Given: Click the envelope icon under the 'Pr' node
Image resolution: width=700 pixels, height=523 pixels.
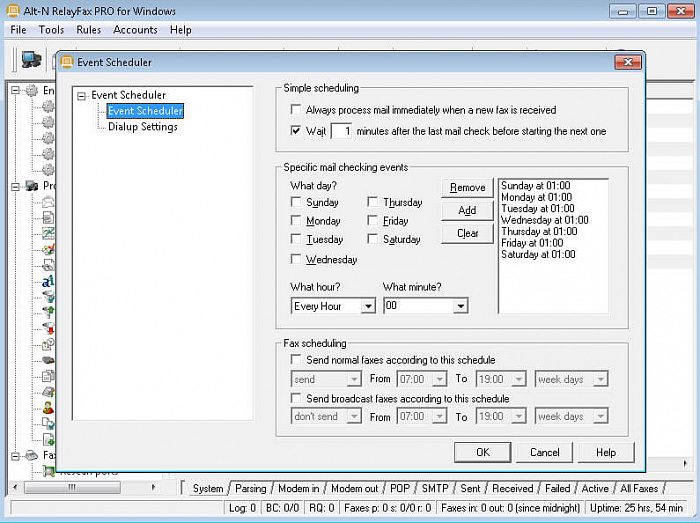Looking at the screenshot, I should click(x=48, y=202).
